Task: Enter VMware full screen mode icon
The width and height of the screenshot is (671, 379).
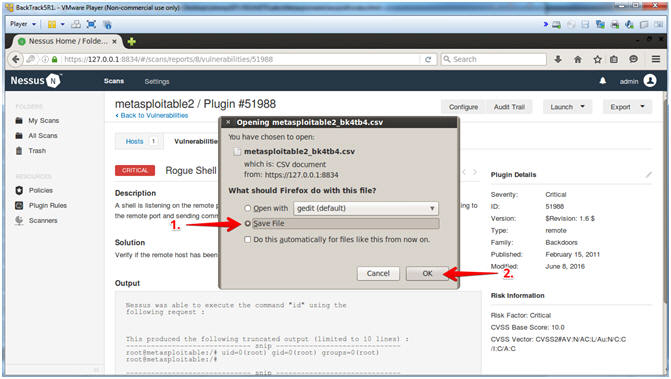Action: pos(91,24)
